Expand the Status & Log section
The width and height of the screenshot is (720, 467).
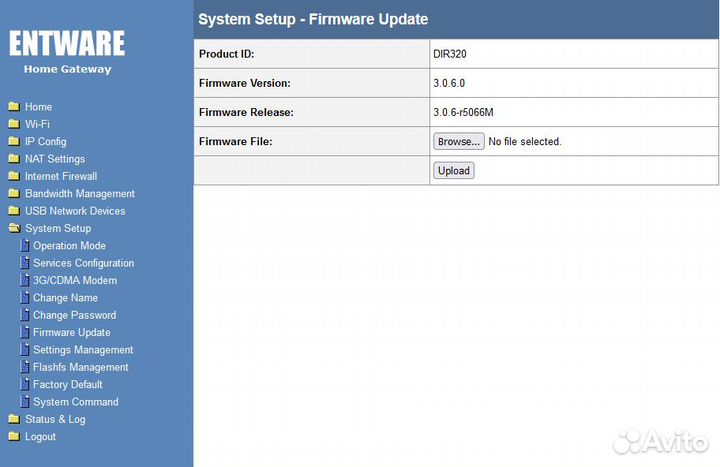point(55,420)
